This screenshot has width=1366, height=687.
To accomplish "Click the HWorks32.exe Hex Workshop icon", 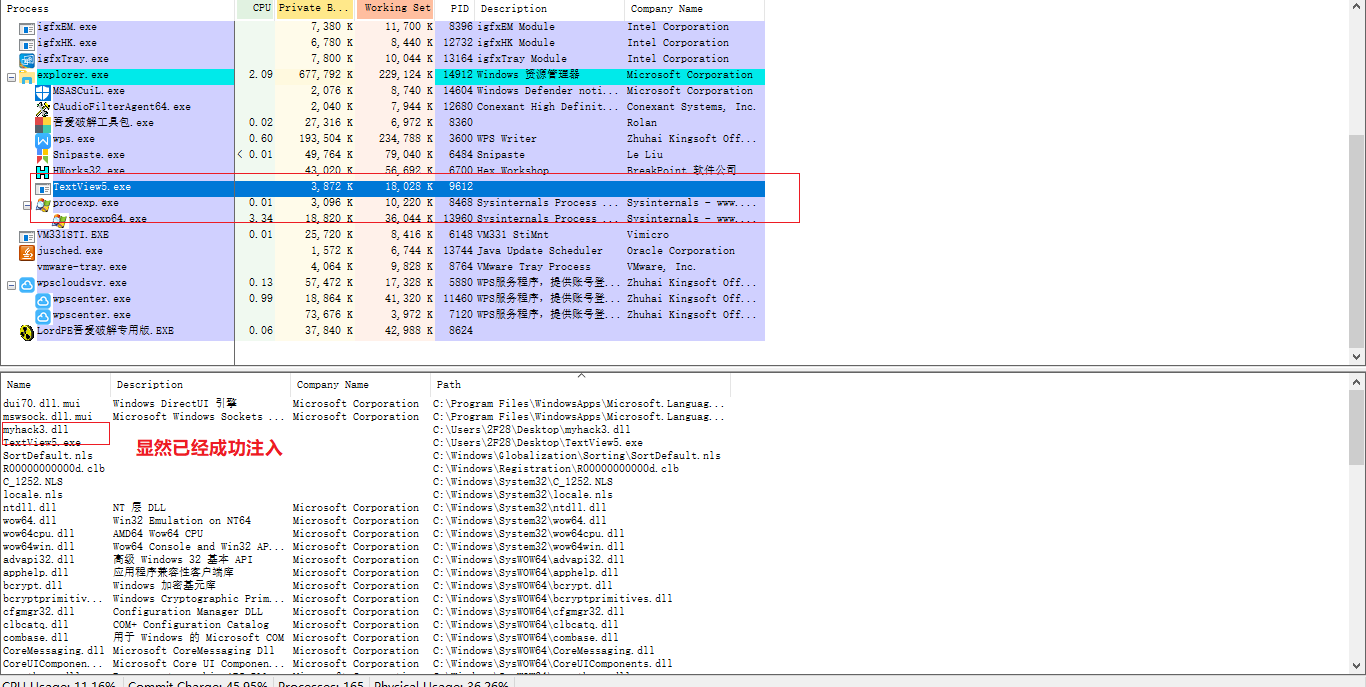I will 43,171.
